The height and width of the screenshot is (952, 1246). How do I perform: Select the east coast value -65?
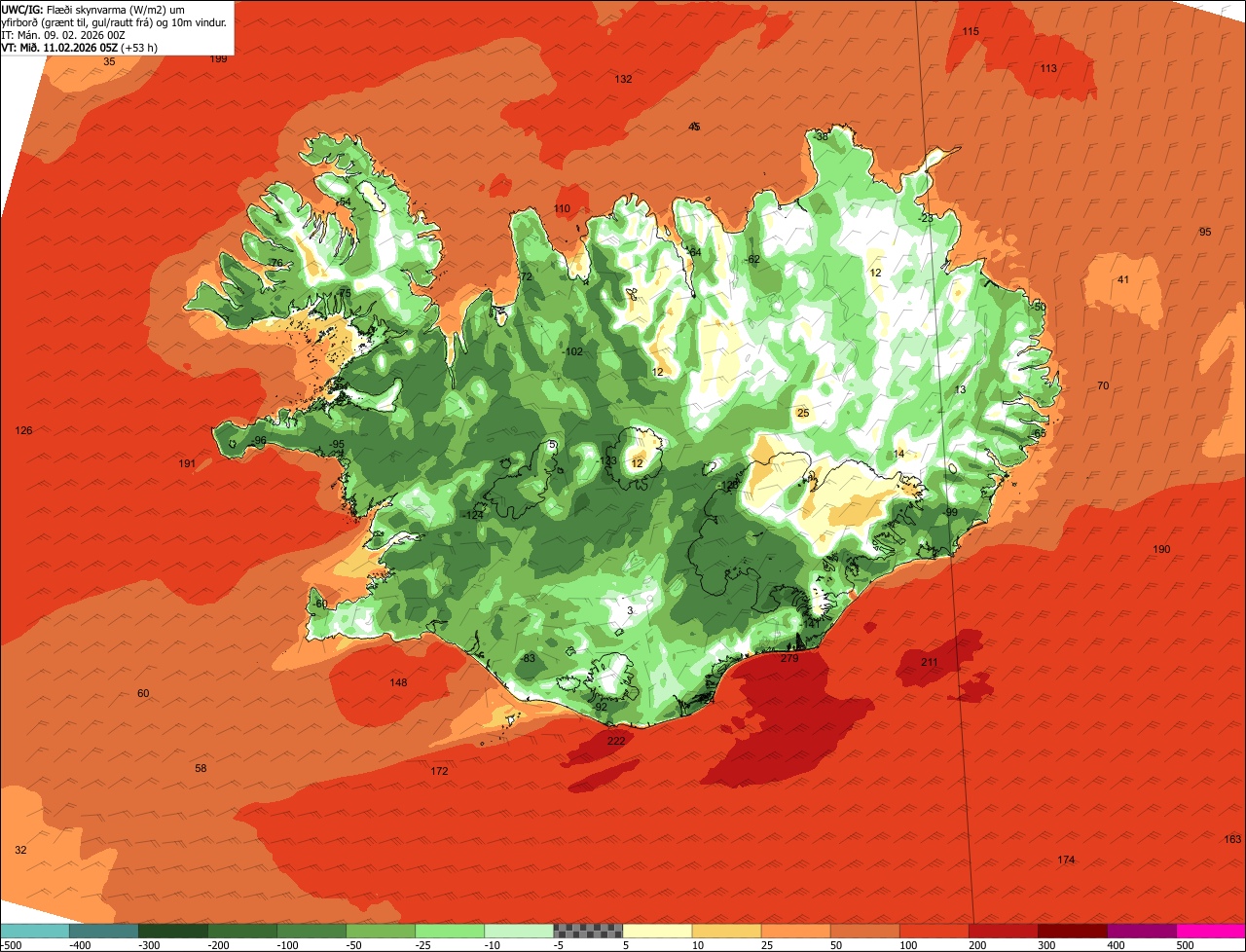tap(1039, 433)
